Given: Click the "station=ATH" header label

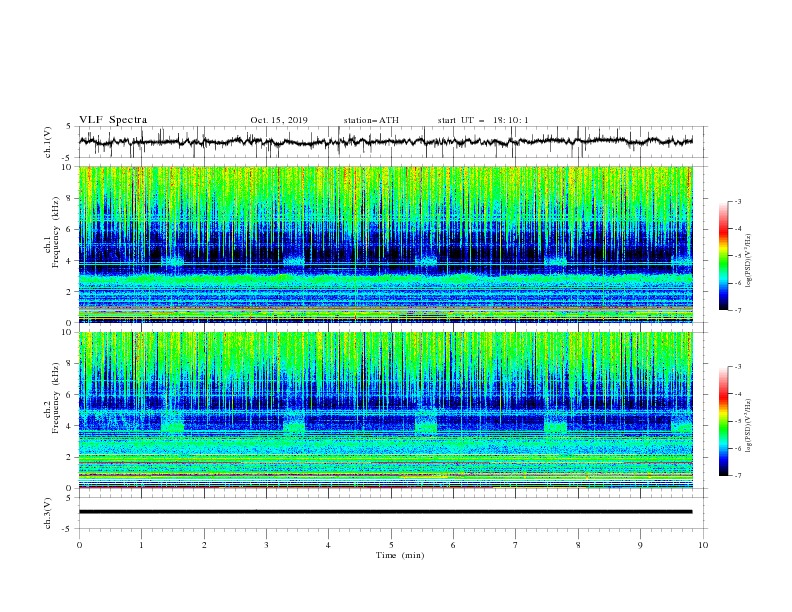Looking at the screenshot, I should tap(371, 120).
